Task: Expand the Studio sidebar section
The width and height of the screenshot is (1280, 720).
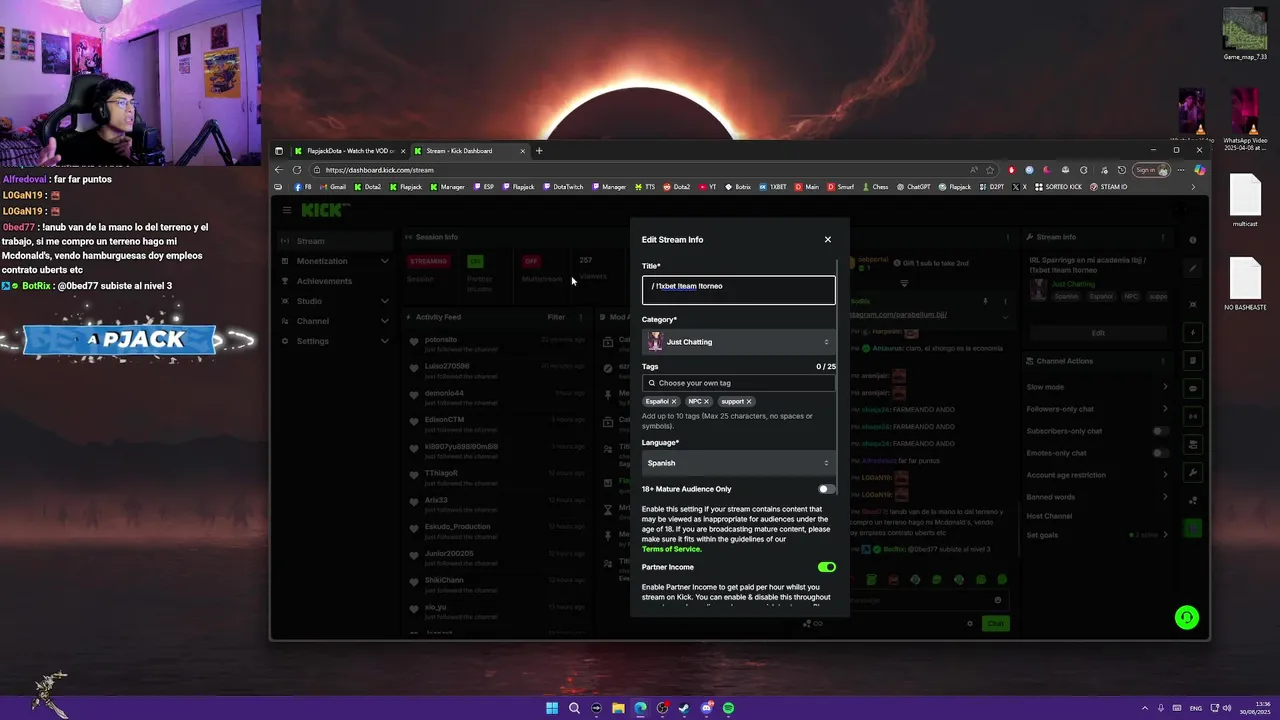Action: 335,301
